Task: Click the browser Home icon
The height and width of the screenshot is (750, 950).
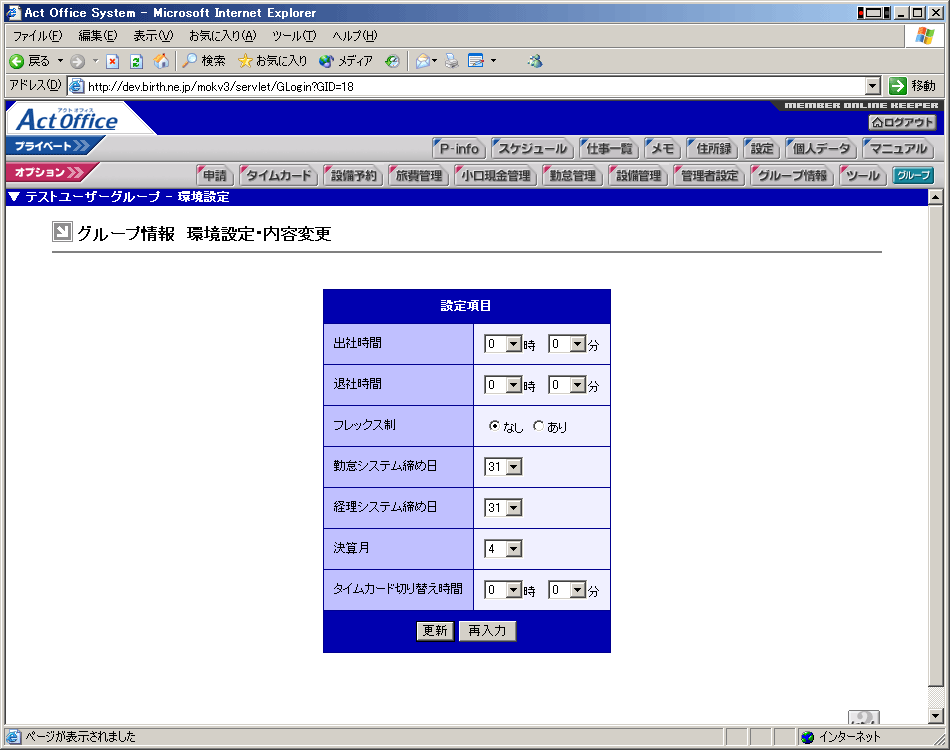Action: point(161,61)
